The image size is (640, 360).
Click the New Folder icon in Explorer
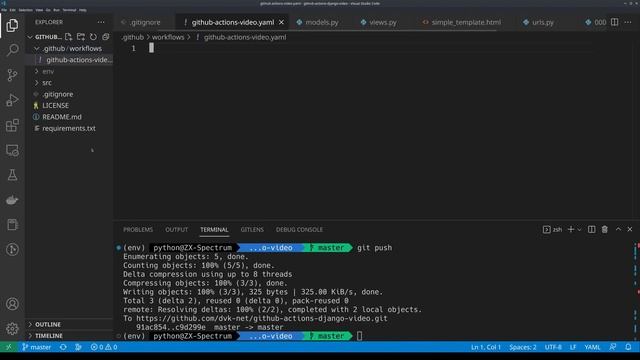(x=81, y=37)
